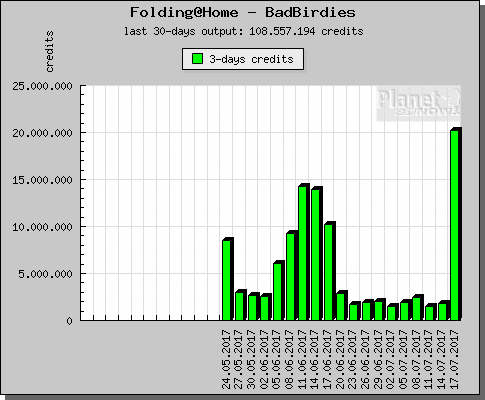Image resolution: width=485 pixels, height=400 pixels.
Task: Select the bar for 05.07.2017
Action: [405, 310]
